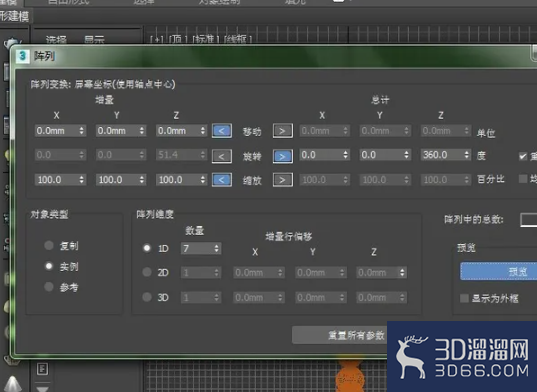Click the Scale totals right arrow button
This screenshot has height=392, width=537.
tap(283, 180)
